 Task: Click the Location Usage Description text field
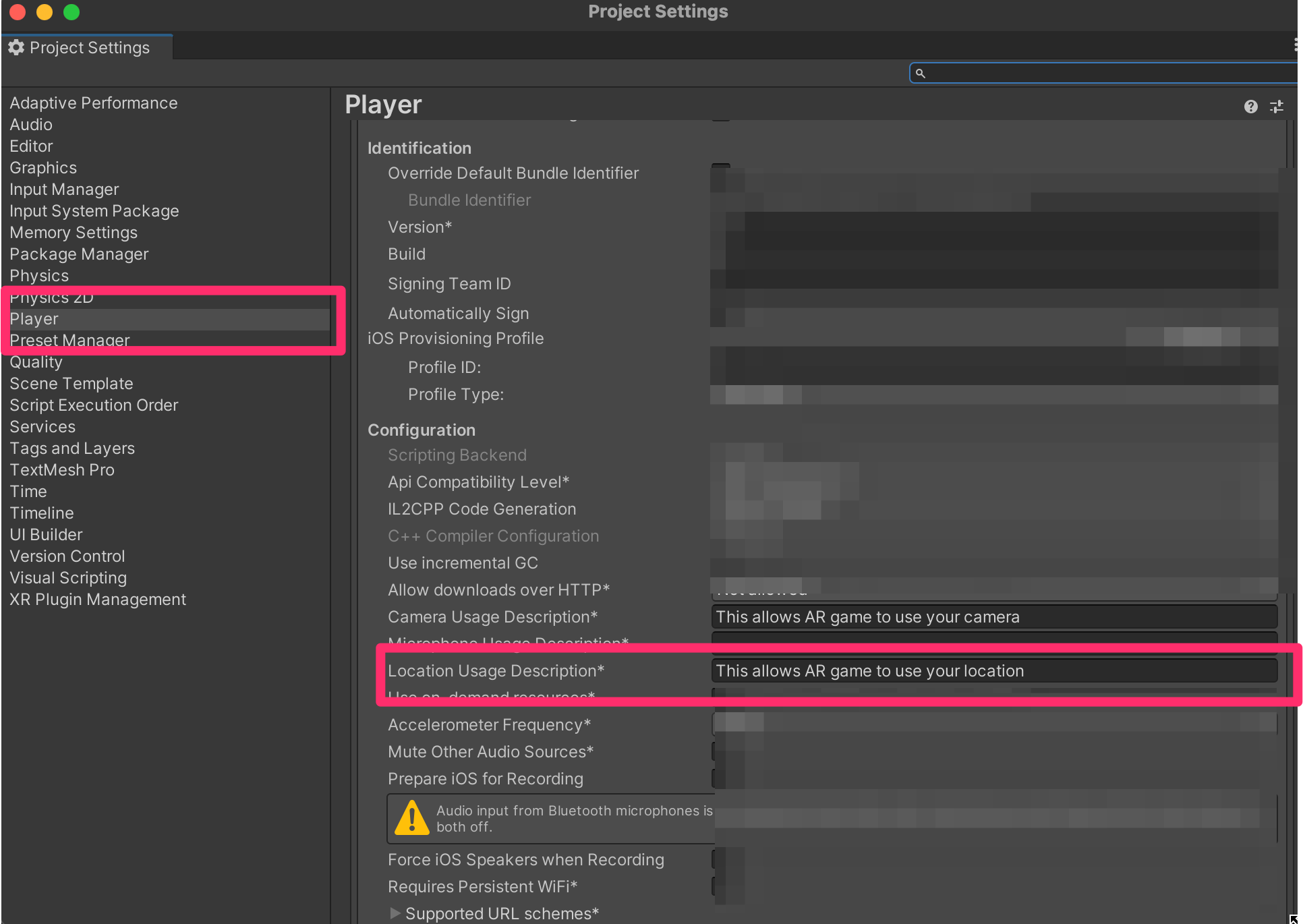(994, 671)
